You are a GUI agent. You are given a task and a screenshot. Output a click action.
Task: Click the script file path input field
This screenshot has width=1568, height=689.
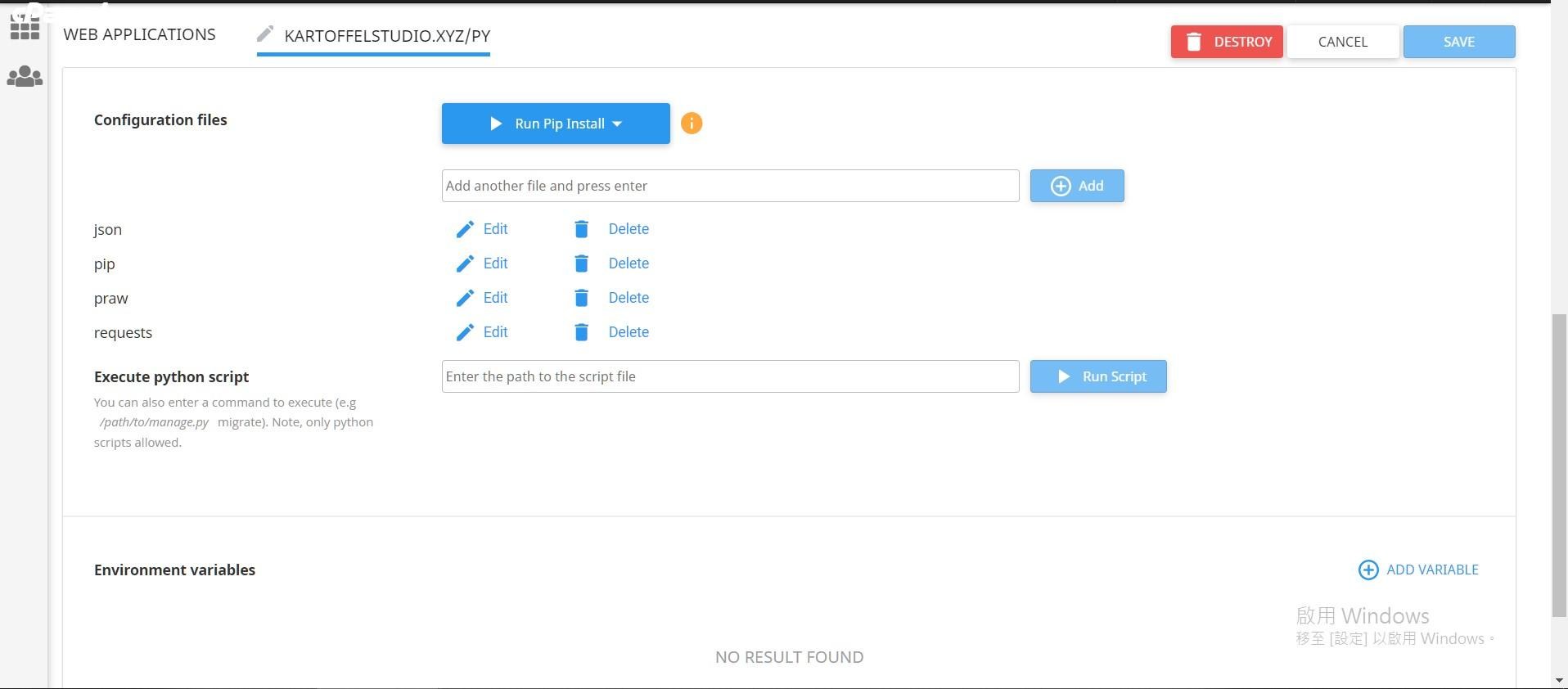[x=730, y=376]
